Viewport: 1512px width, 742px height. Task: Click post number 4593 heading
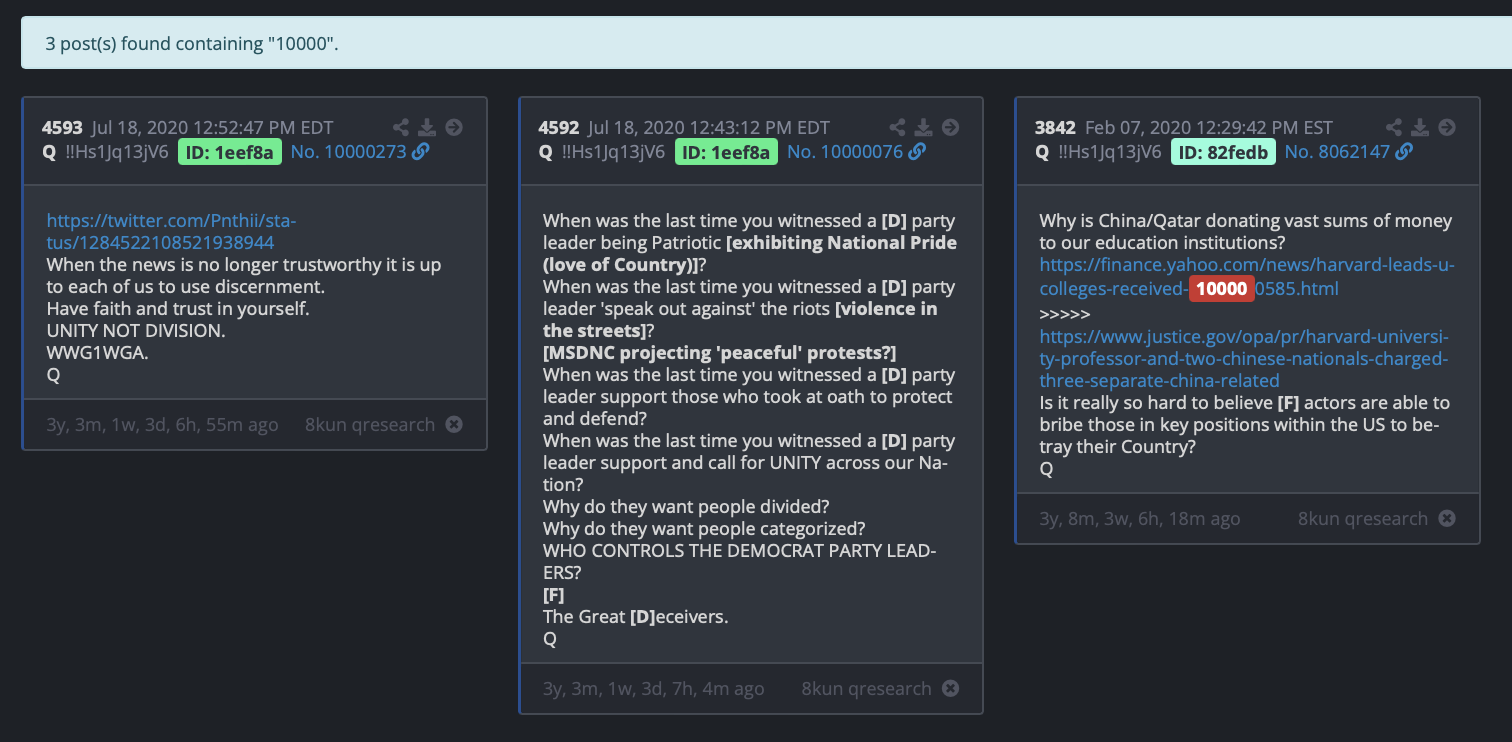pyautogui.click(x=62, y=128)
